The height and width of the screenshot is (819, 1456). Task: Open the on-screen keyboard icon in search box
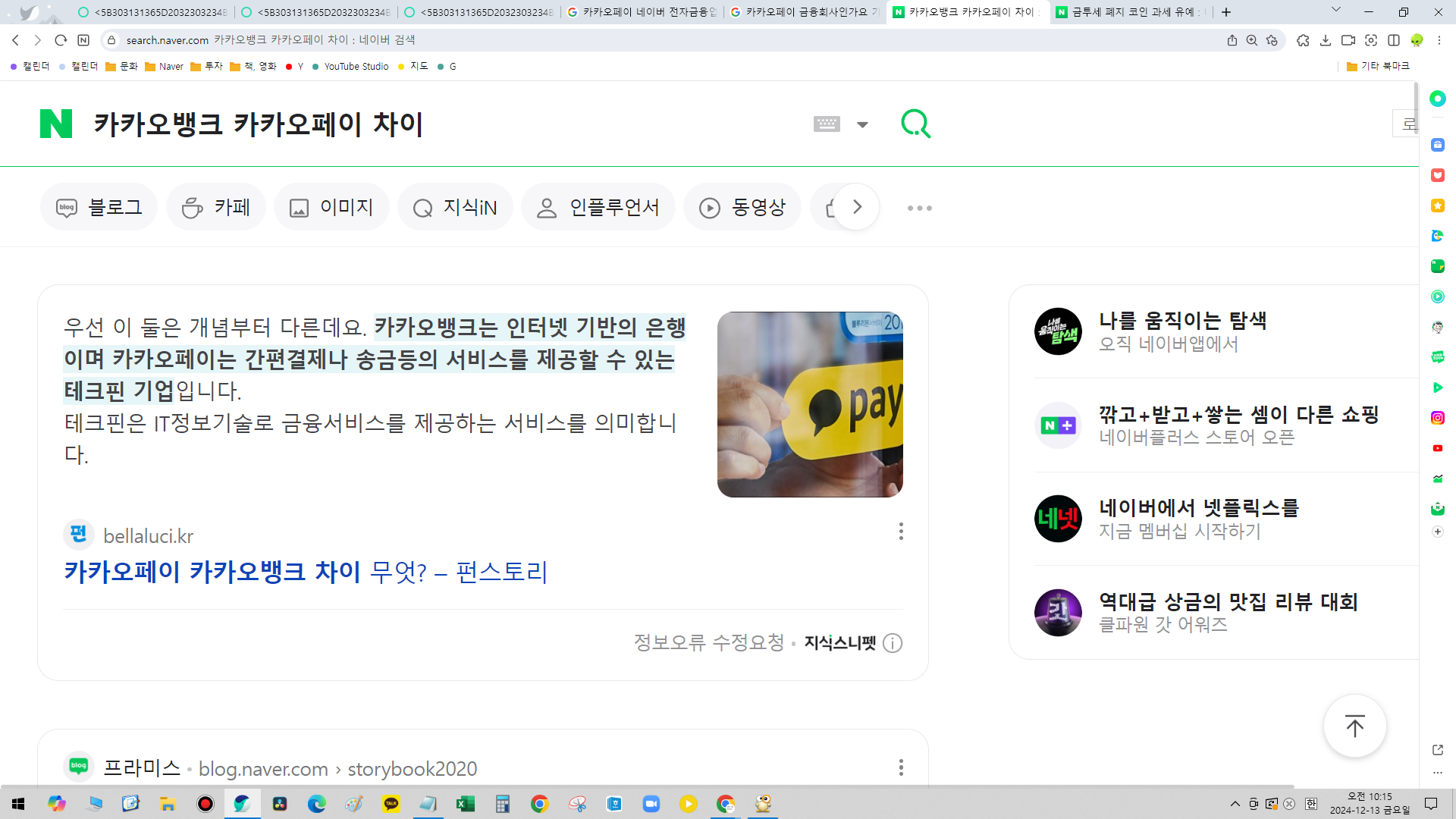[x=826, y=124]
